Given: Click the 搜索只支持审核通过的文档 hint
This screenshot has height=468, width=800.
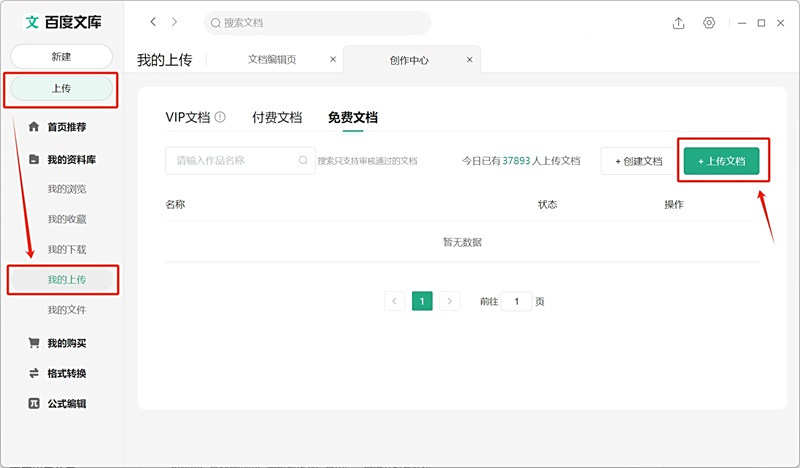Looking at the screenshot, I should 367,161.
